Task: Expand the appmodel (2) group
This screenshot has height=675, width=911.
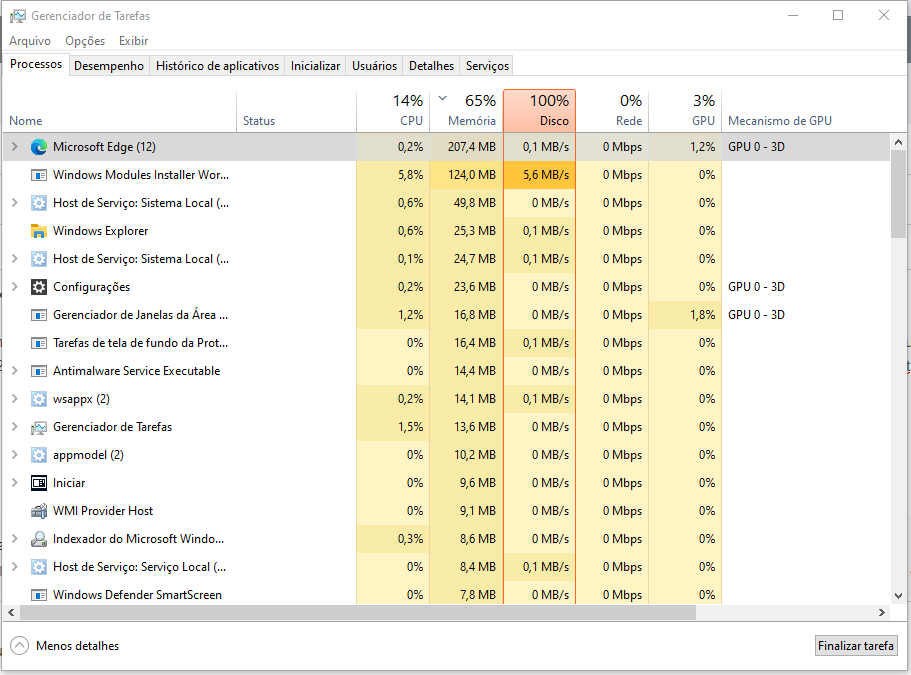Action: point(15,455)
